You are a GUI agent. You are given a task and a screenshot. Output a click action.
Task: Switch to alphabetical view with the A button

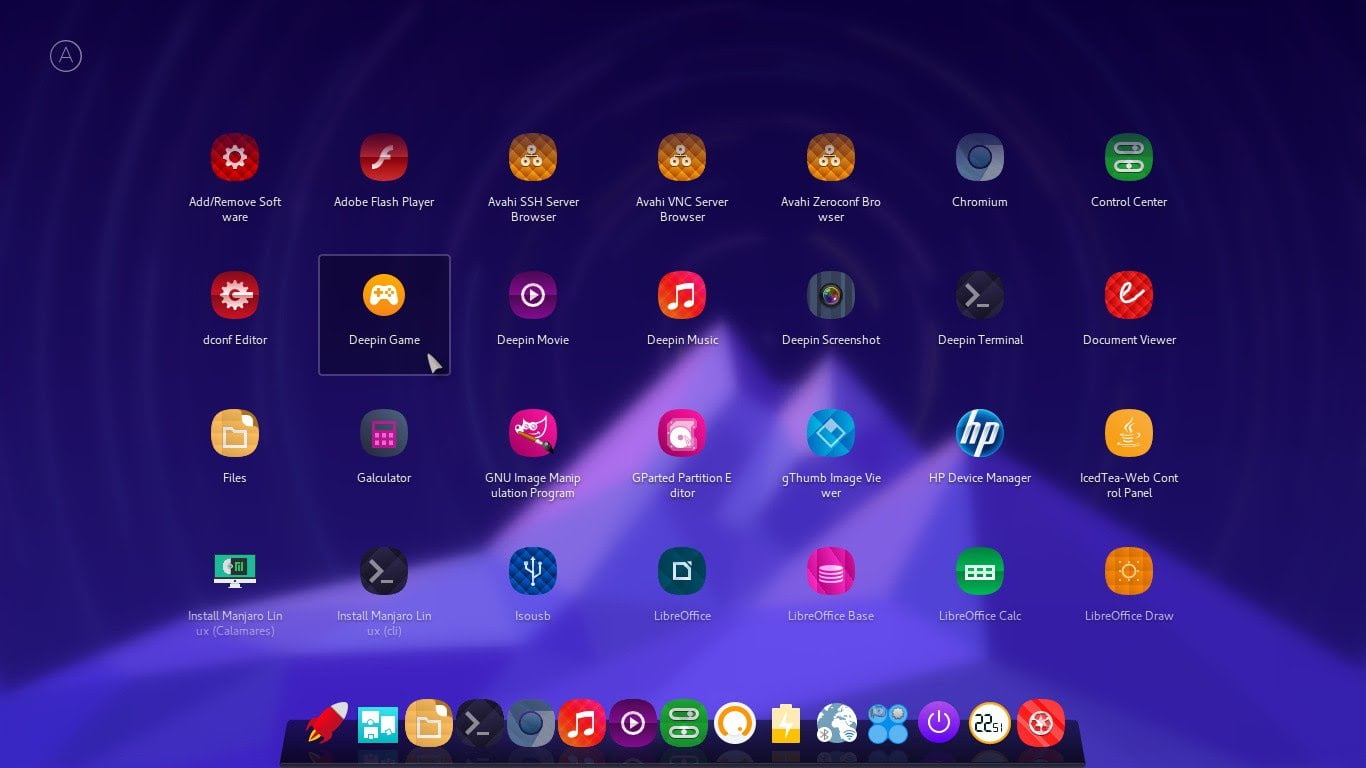point(66,56)
